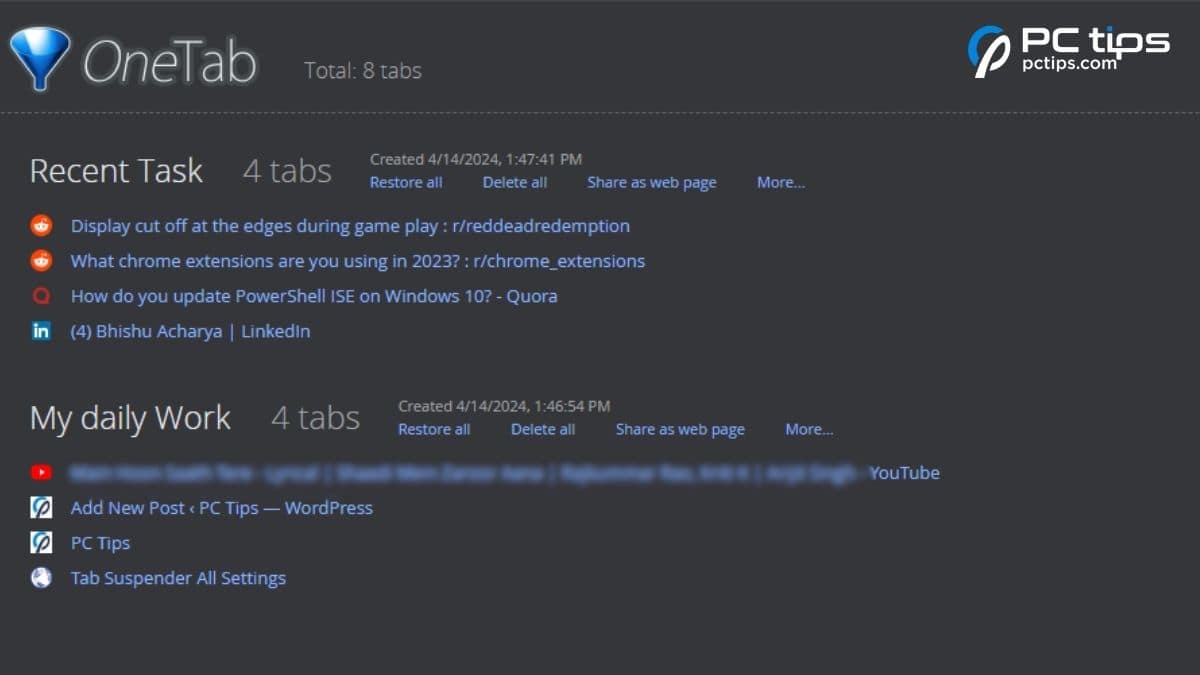Click the globe icon next to Tab Suspender Settings

[41, 577]
